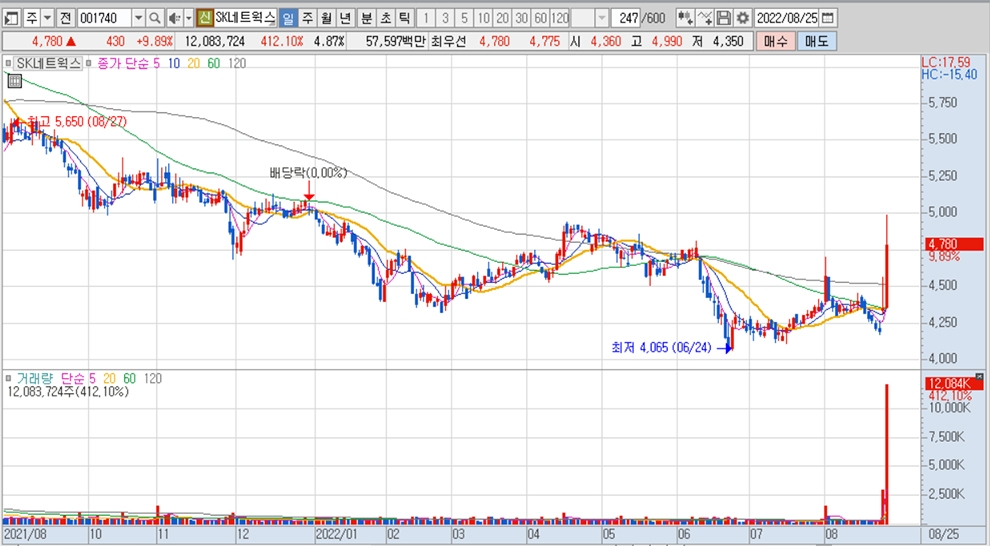
Task: Click the window layout icon at top-left
Action: 11,18
